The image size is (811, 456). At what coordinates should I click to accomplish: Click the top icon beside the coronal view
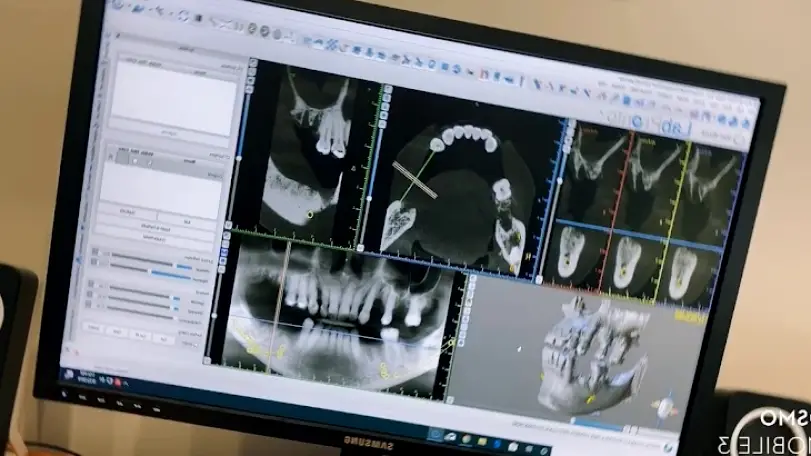click(x=253, y=63)
